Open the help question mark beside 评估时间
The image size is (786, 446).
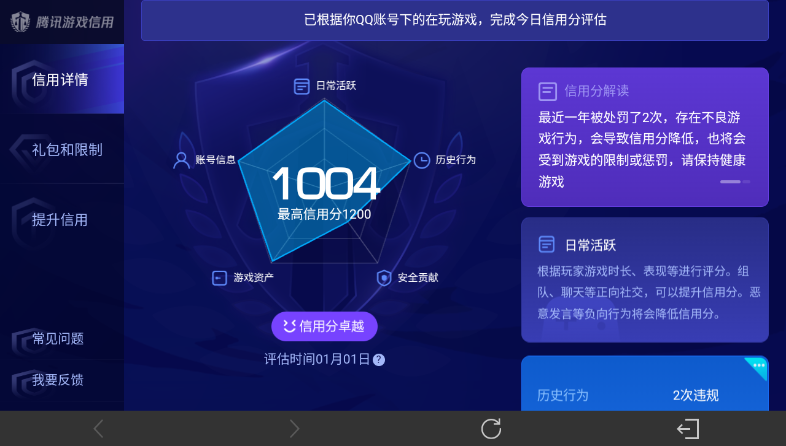(379, 360)
